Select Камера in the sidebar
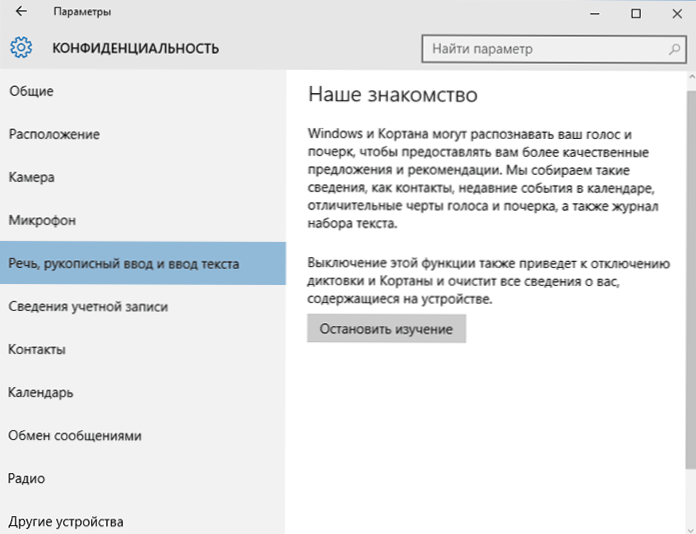 pyautogui.click(x=143, y=177)
